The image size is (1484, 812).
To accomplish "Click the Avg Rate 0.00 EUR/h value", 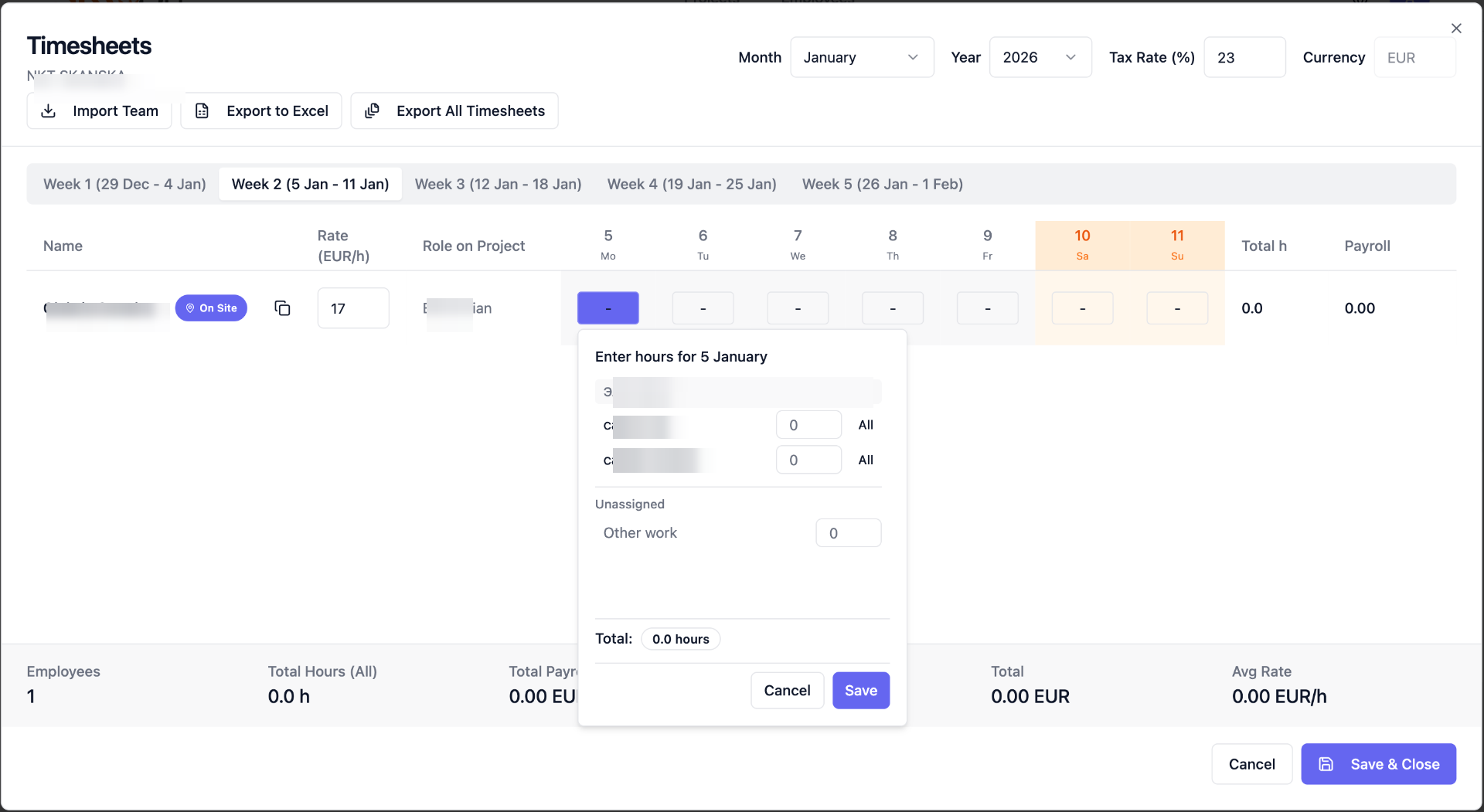I will tap(1279, 696).
